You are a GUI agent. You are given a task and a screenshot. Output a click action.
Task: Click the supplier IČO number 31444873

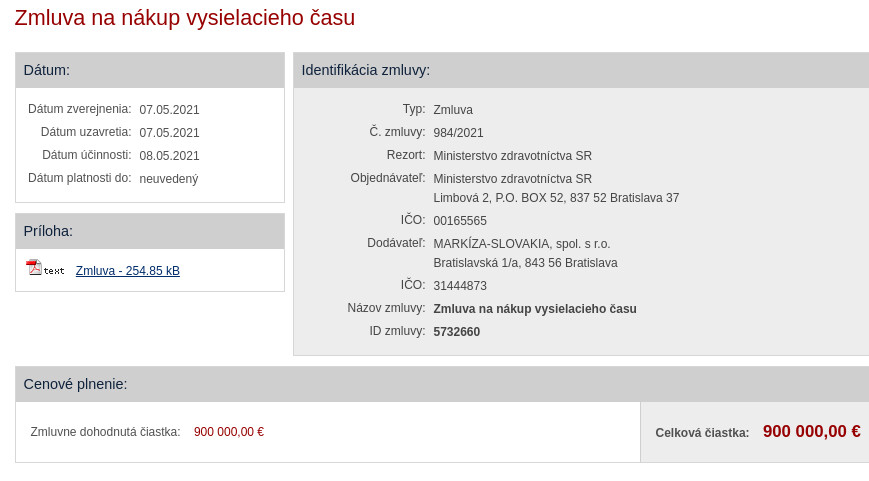tap(460, 286)
